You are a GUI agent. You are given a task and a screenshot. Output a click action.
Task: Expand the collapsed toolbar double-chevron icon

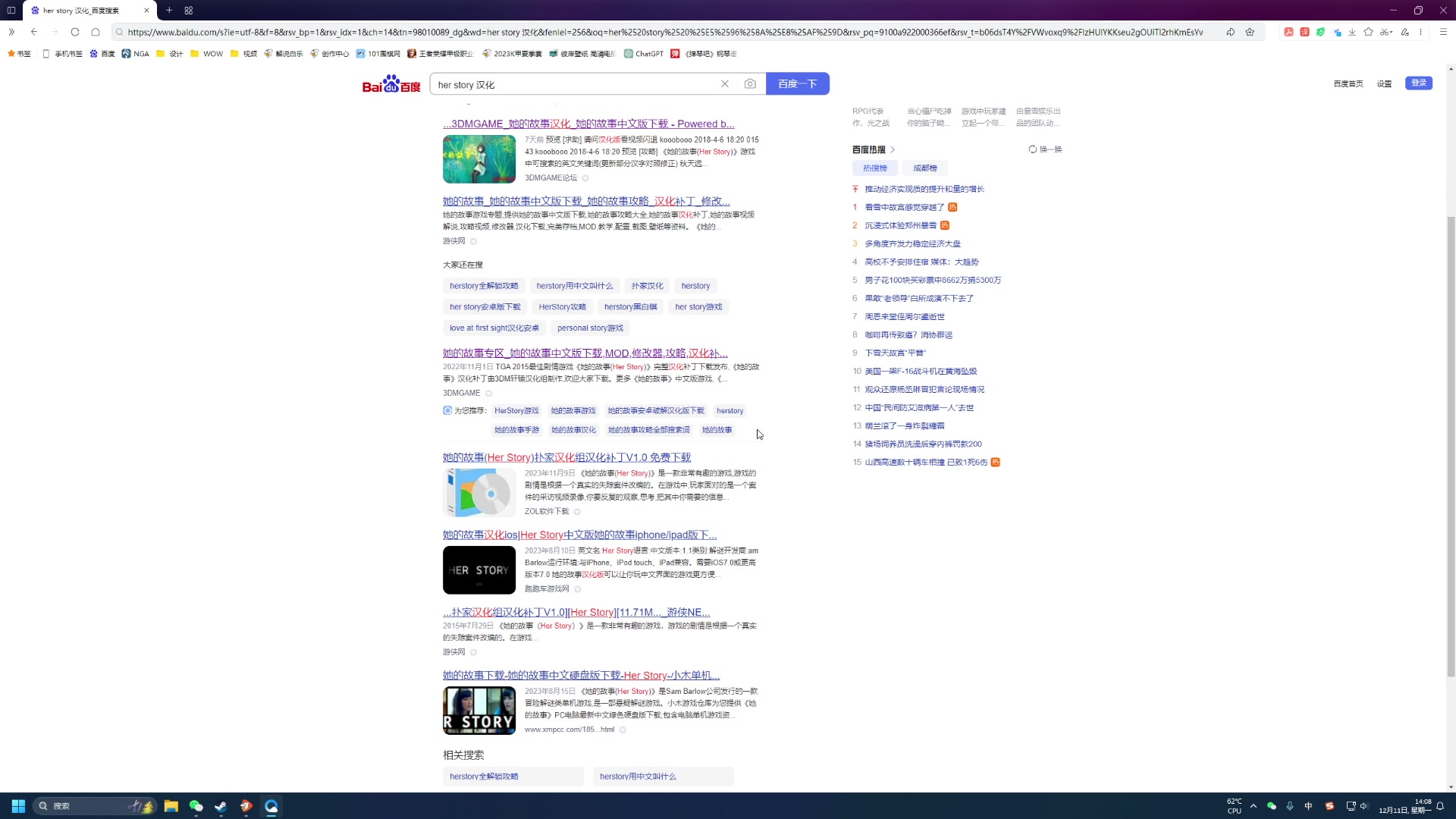(11, 32)
